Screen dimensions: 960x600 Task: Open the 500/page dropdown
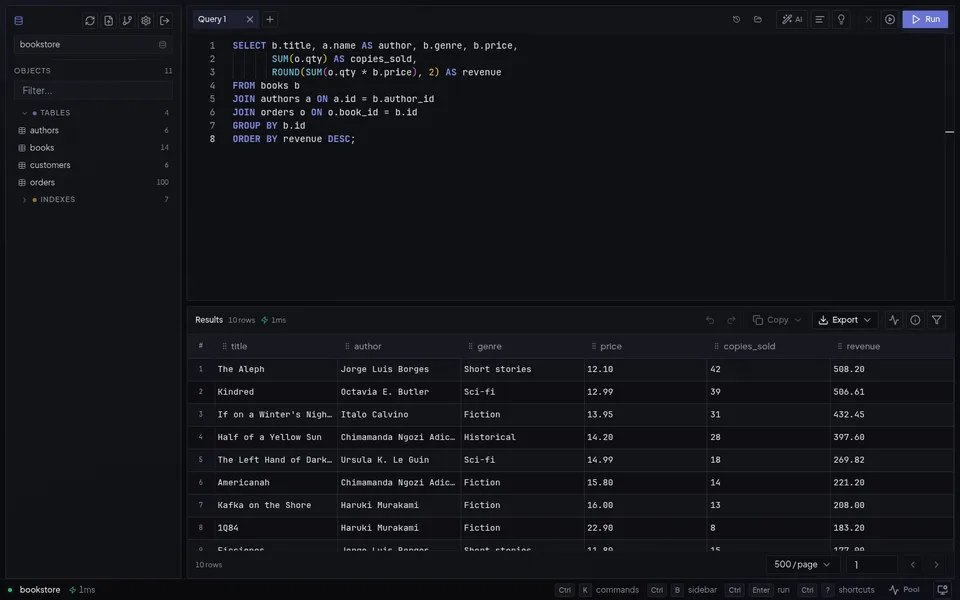[x=801, y=564]
